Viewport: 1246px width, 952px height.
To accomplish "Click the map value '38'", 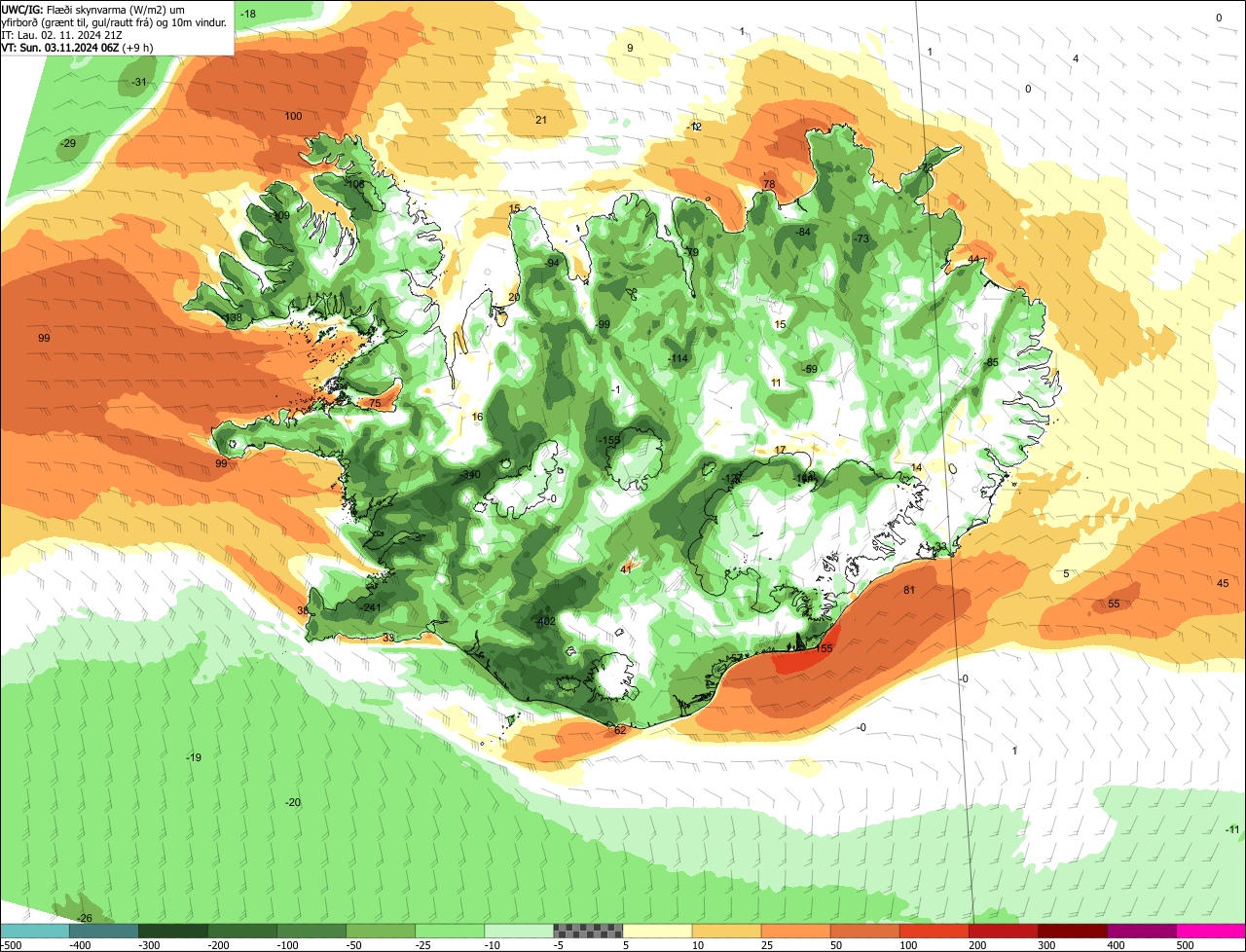I will [x=303, y=611].
